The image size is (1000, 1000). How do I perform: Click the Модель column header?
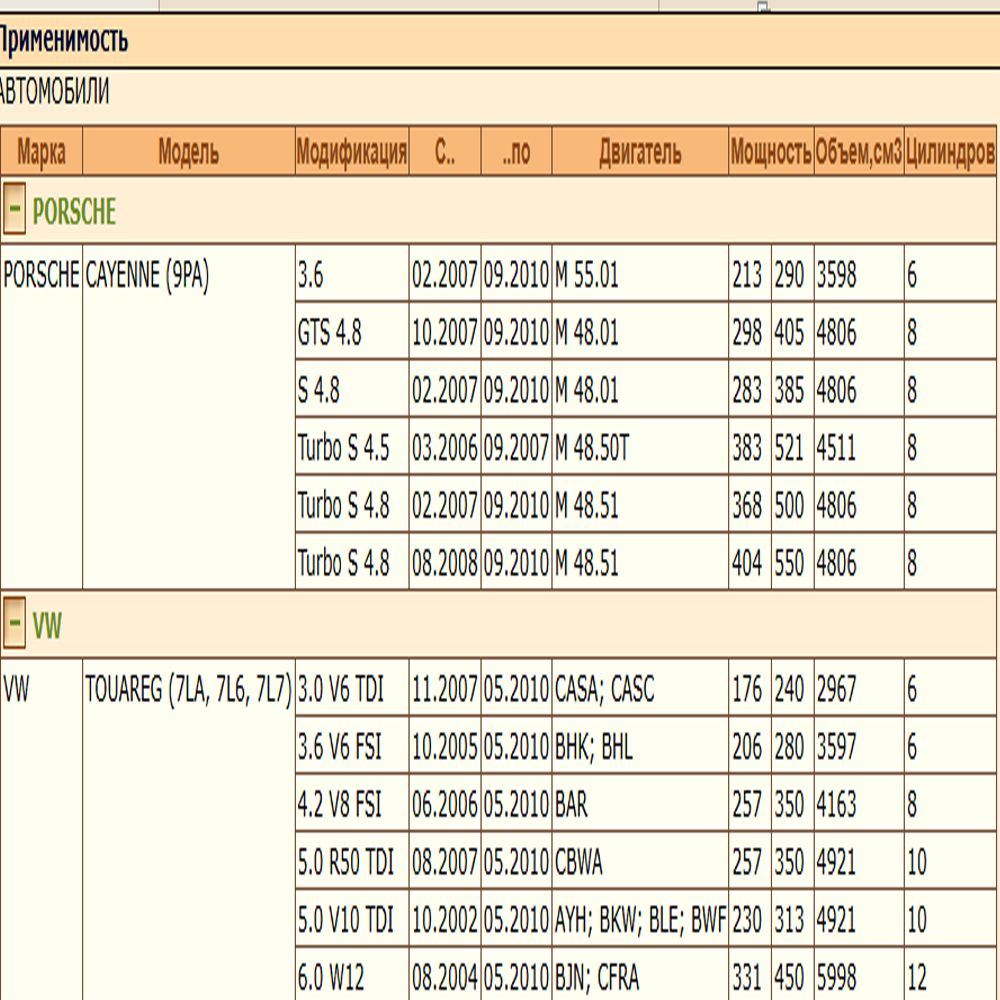click(x=188, y=152)
